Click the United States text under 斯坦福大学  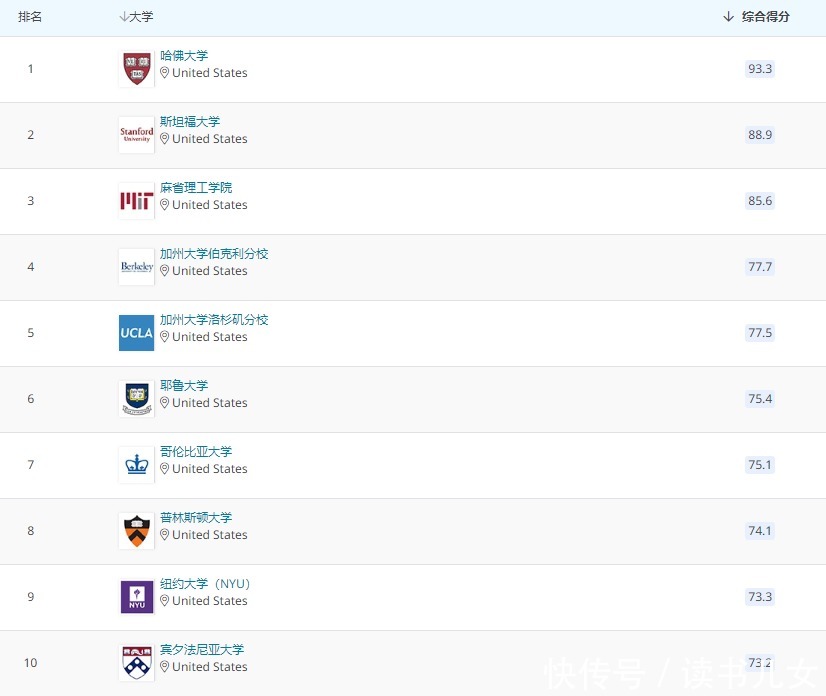coord(210,138)
